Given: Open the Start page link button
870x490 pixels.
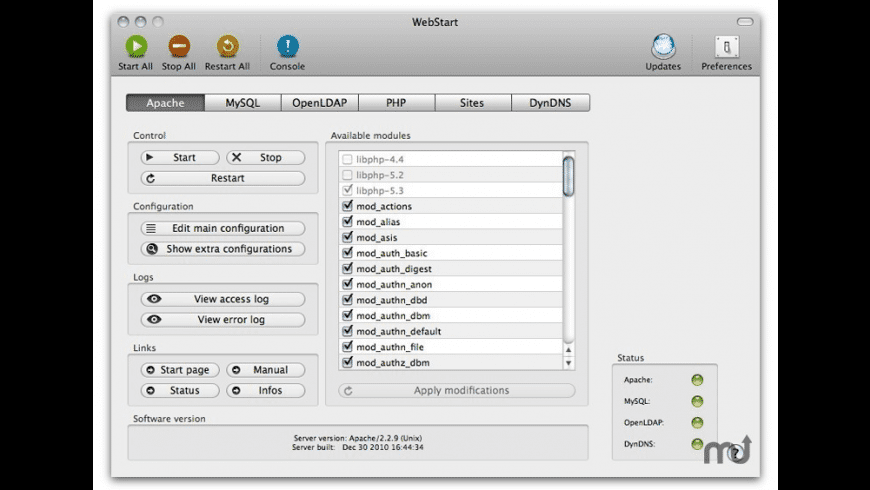Looking at the screenshot, I should coord(180,370).
